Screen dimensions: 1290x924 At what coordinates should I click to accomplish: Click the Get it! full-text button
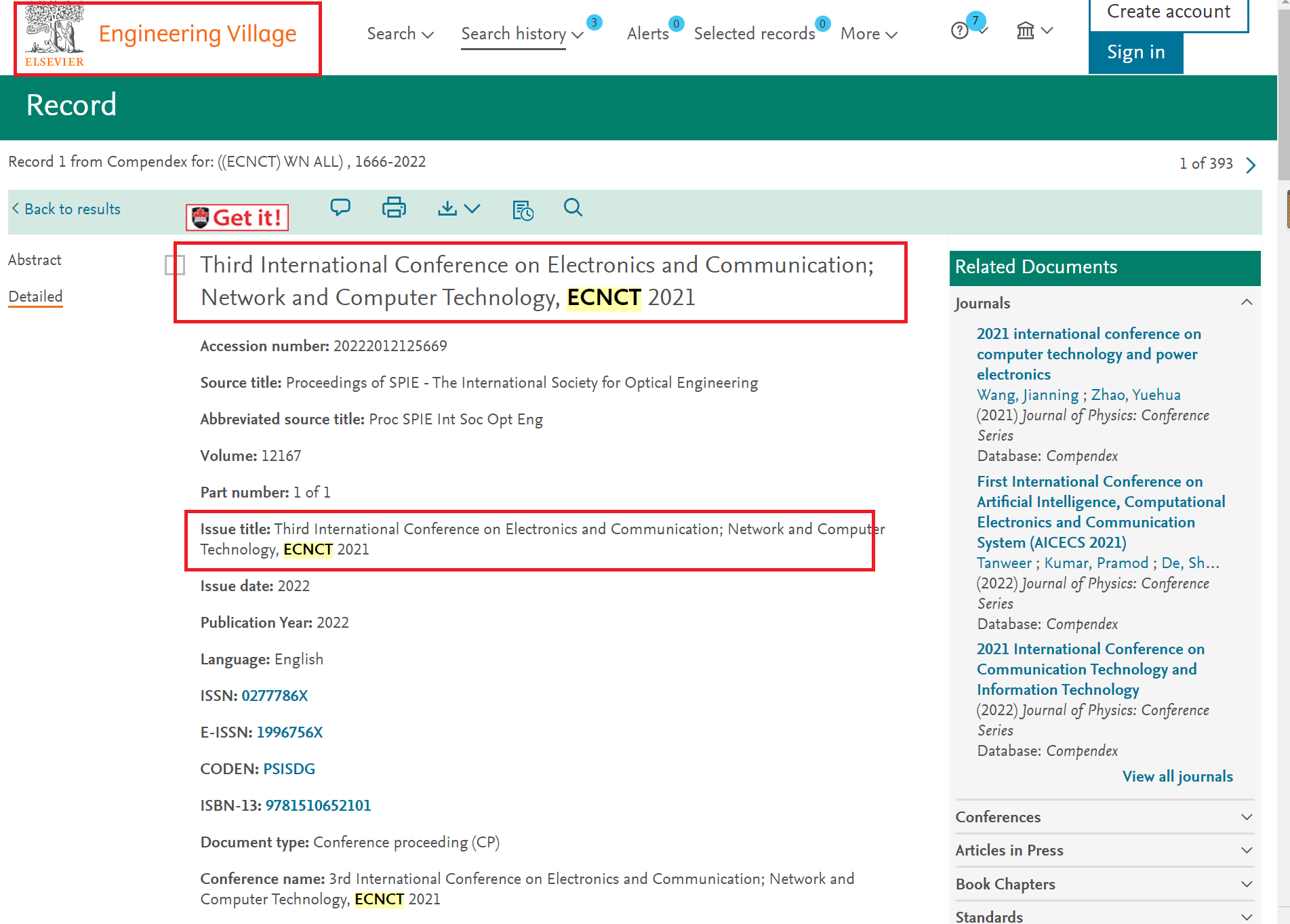tap(237, 218)
